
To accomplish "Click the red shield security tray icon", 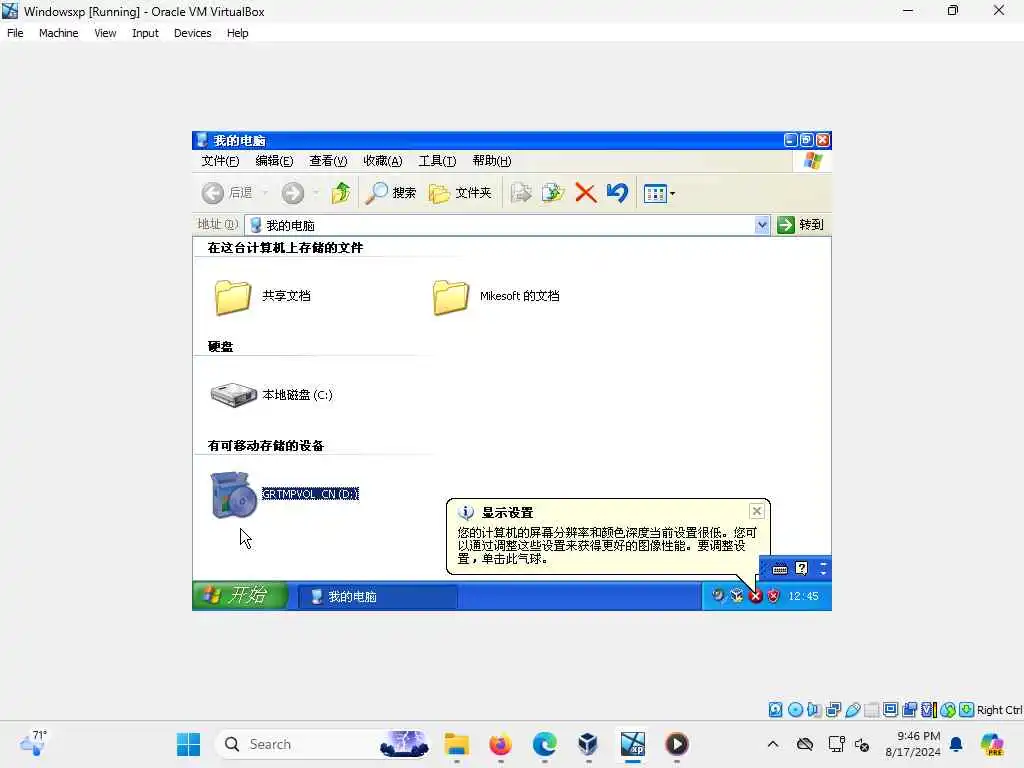I will (774, 596).
